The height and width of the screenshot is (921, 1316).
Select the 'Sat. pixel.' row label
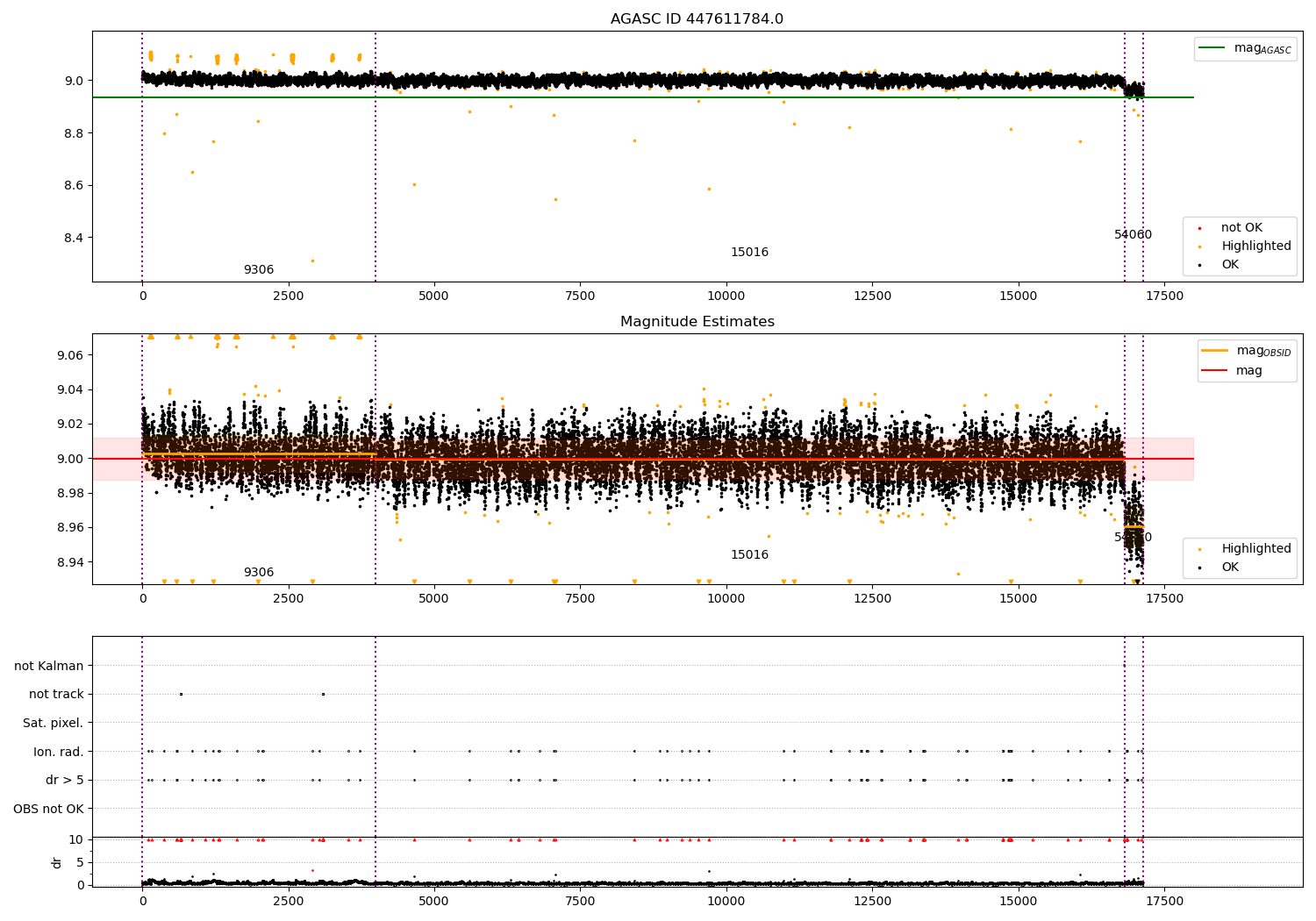pyautogui.click(x=54, y=724)
